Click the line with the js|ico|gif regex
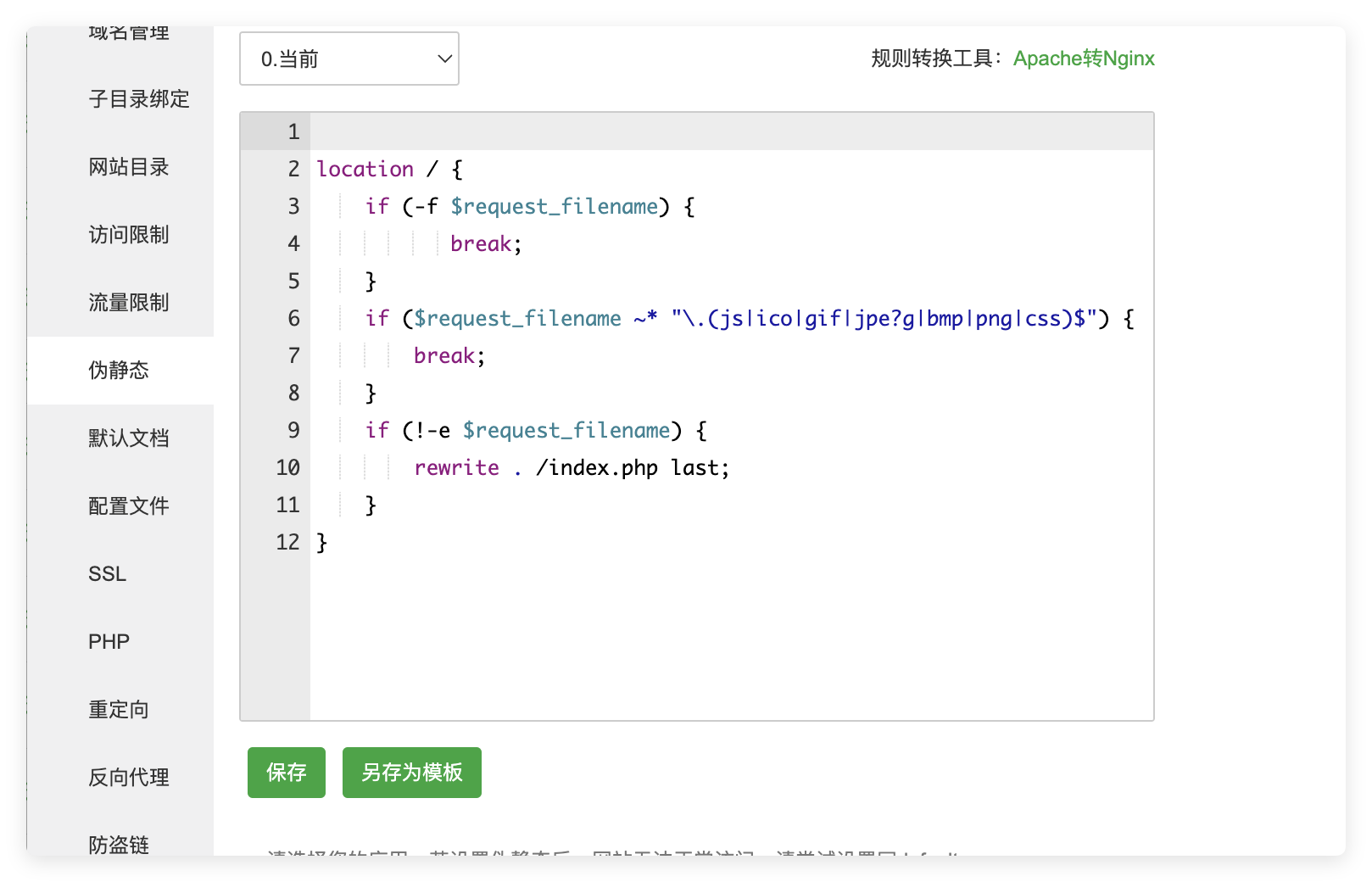Viewport: 1372px width, 882px height. (750, 318)
